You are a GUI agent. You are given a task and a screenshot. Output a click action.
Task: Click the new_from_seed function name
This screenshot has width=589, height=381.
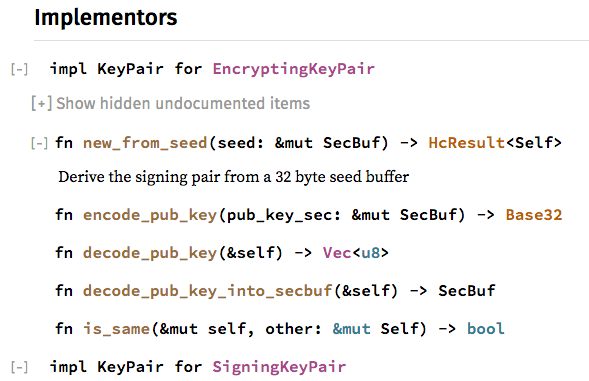click(145, 143)
